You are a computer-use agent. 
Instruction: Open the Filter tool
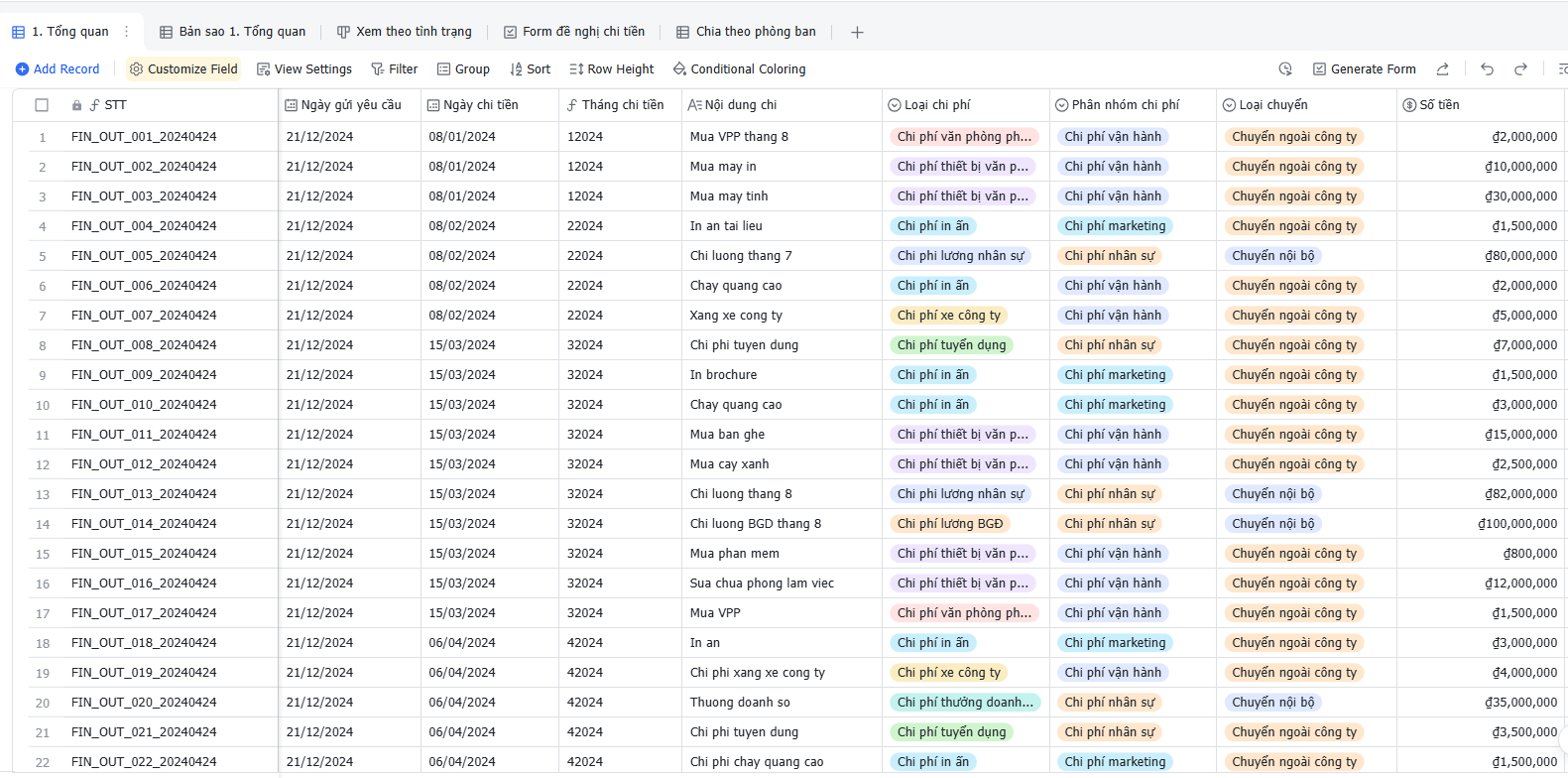coord(395,69)
